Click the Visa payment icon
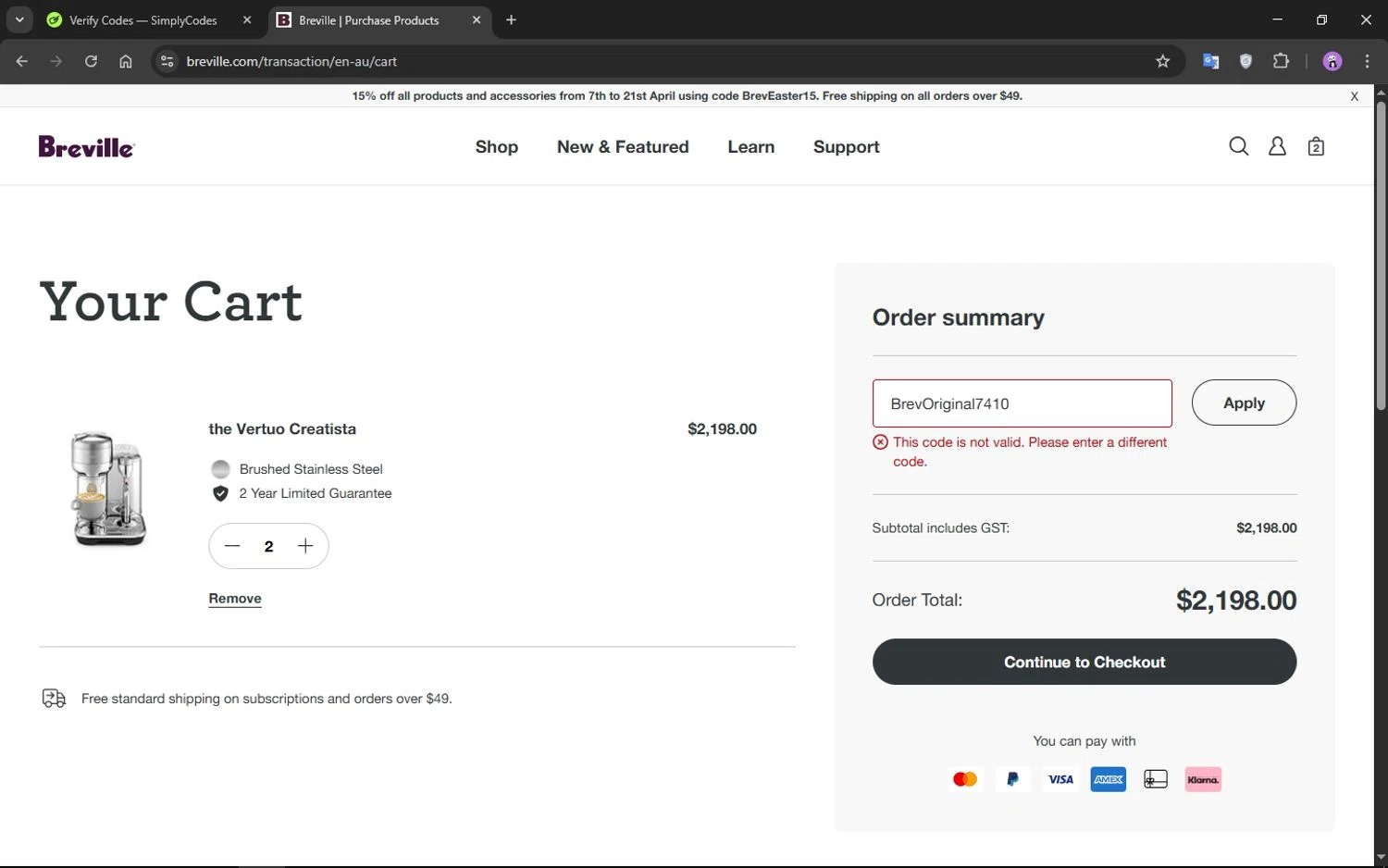The image size is (1388, 868). (1060, 779)
